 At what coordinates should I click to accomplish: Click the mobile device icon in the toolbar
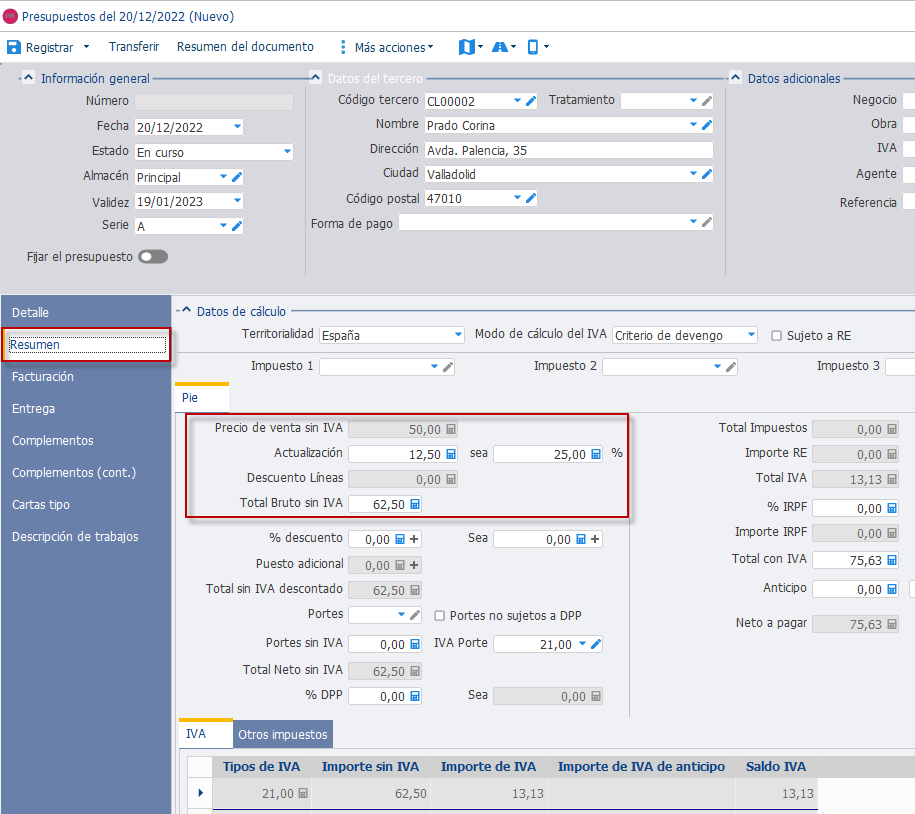coord(533,47)
